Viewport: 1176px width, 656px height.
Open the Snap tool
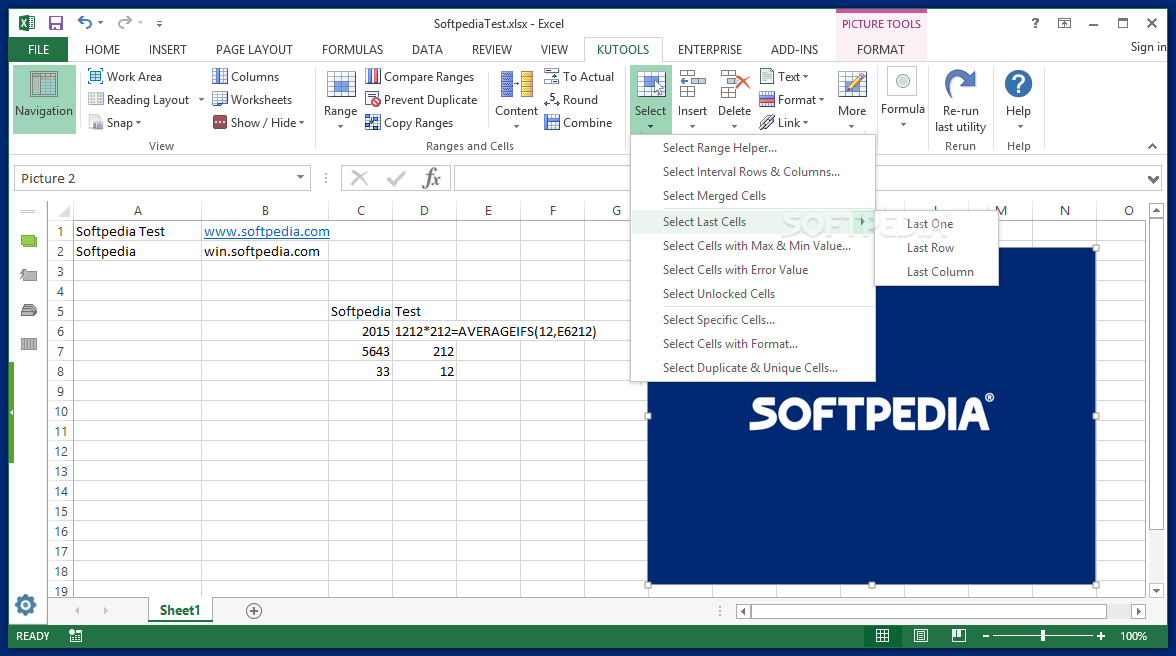115,123
